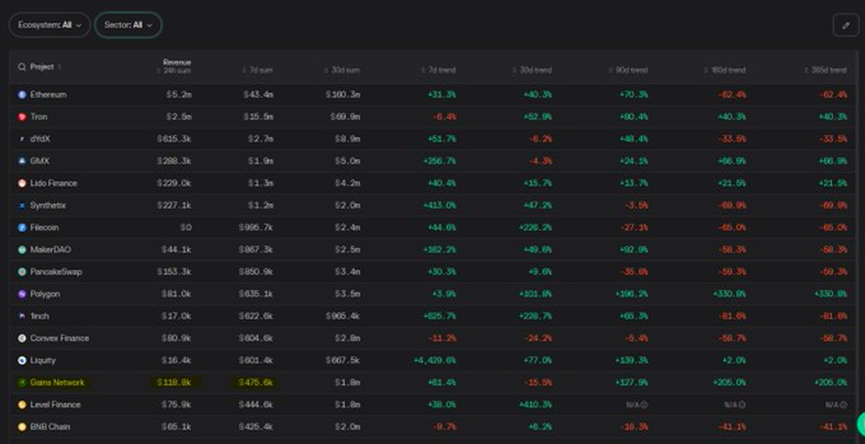Open the Sector: All dropdown
The image size is (865, 444).
(x=128, y=25)
